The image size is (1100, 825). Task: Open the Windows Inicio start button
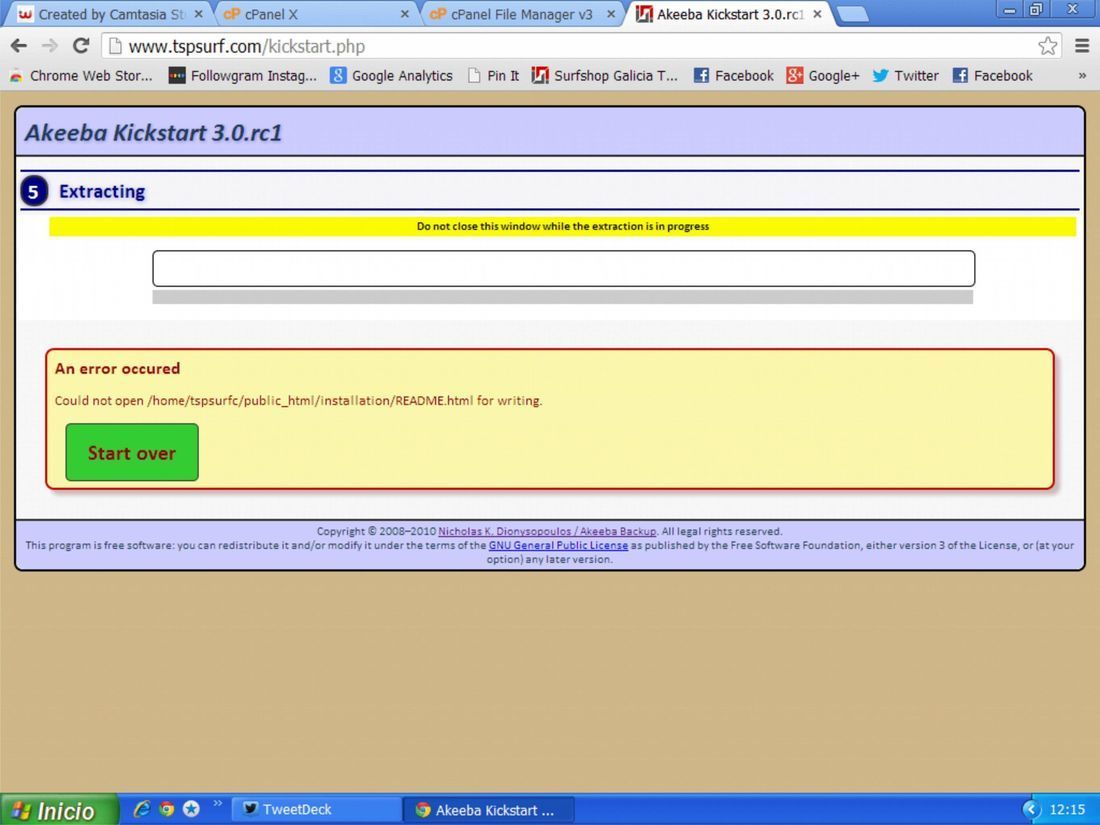(x=58, y=810)
